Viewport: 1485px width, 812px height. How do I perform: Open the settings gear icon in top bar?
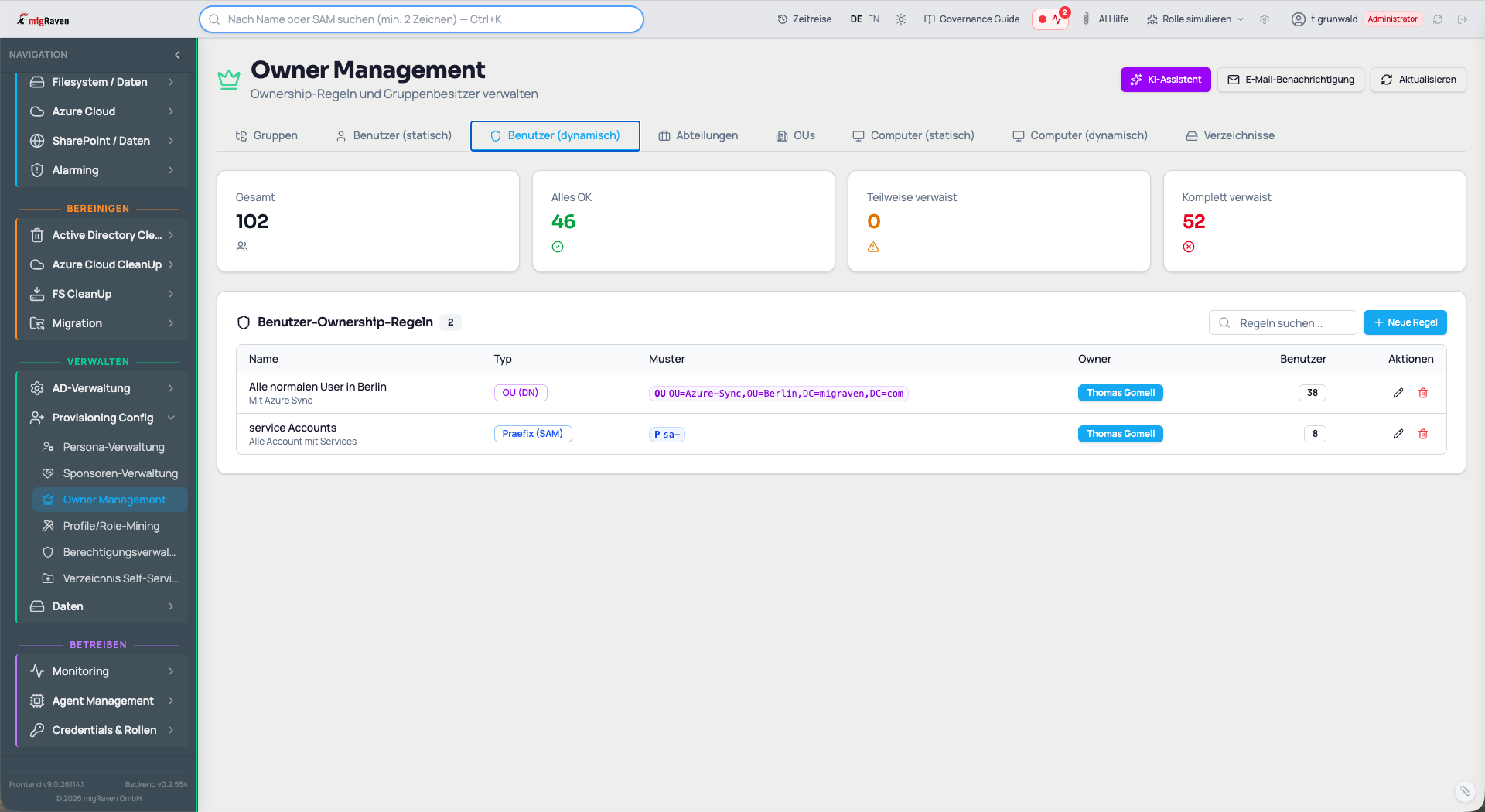pos(1265,19)
